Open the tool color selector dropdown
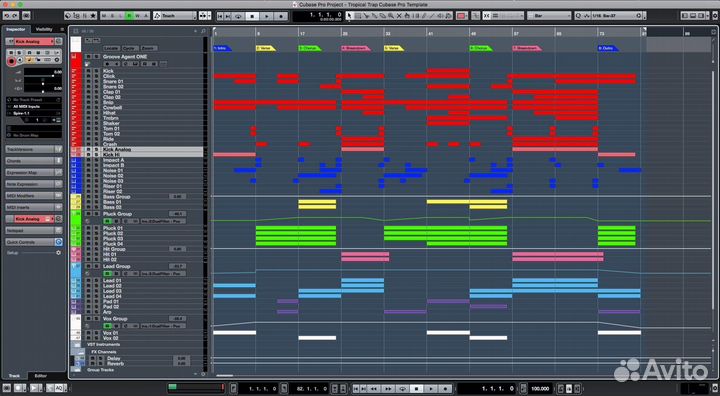The width and height of the screenshot is (720, 396). (x=461, y=16)
